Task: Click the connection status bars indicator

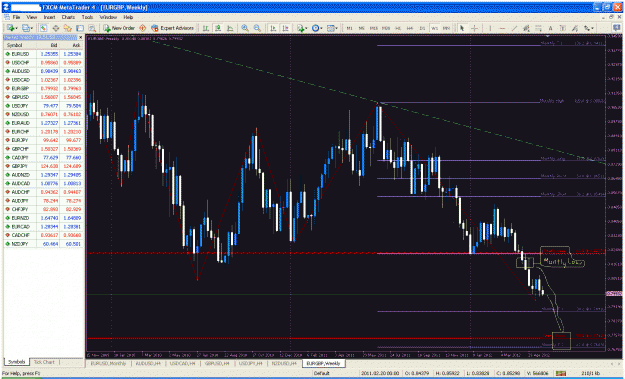Action: [562, 373]
